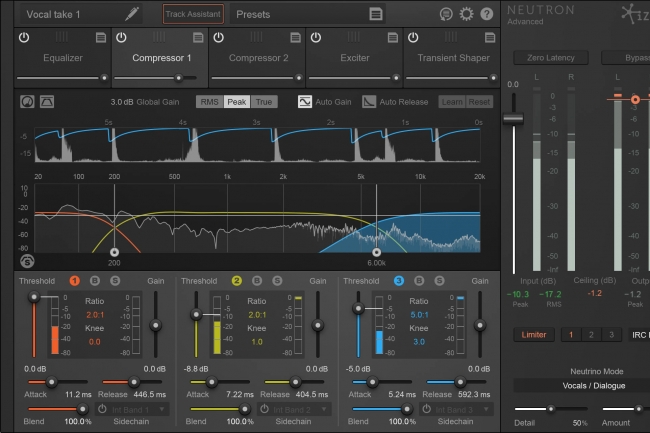The width and height of the screenshot is (650, 433).
Task: Enable band 2 sidechain power toggle
Action: tap(264, 409)
